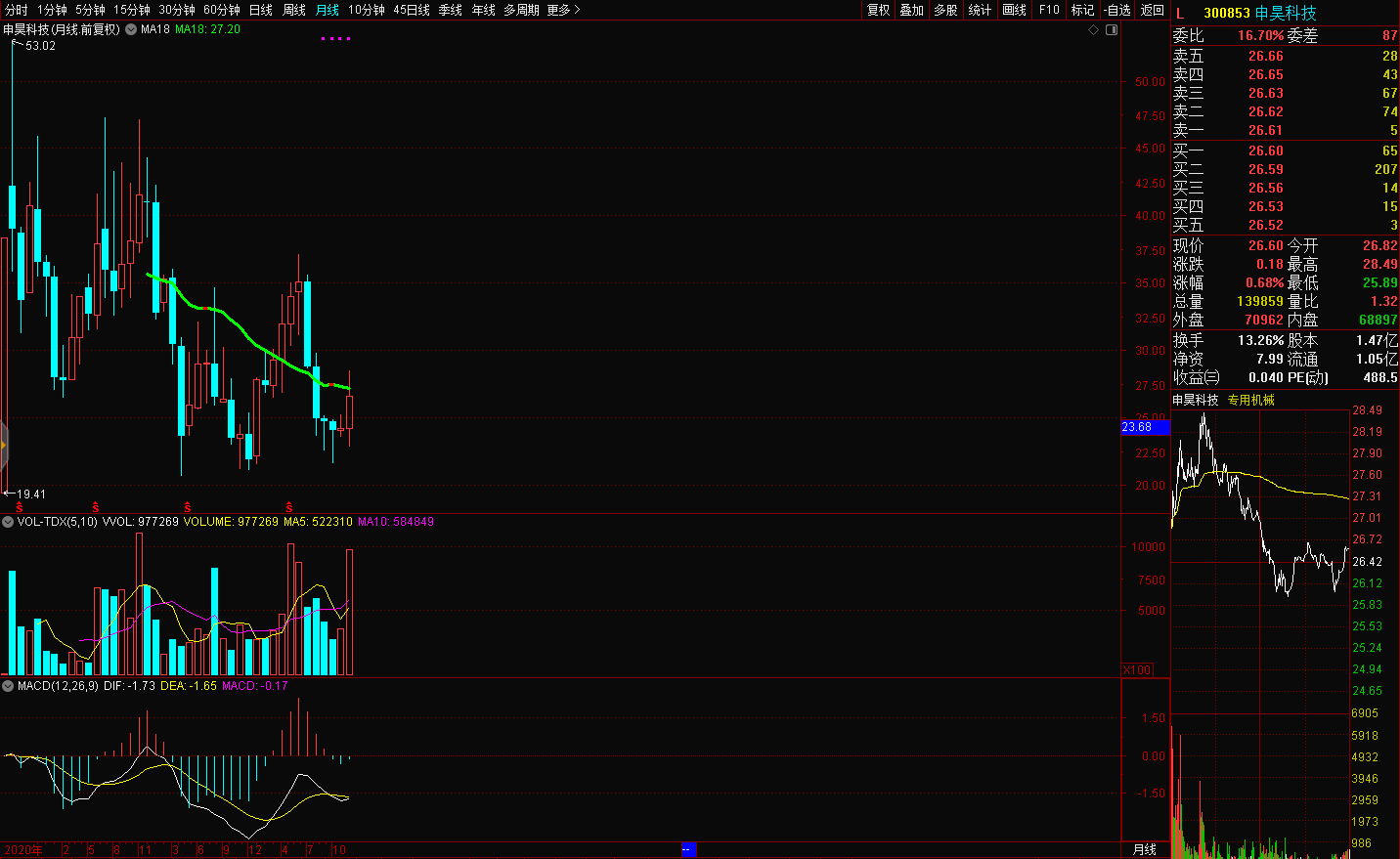Expand the VOL-TDX indicator dropdown arrow

(8, 522)
